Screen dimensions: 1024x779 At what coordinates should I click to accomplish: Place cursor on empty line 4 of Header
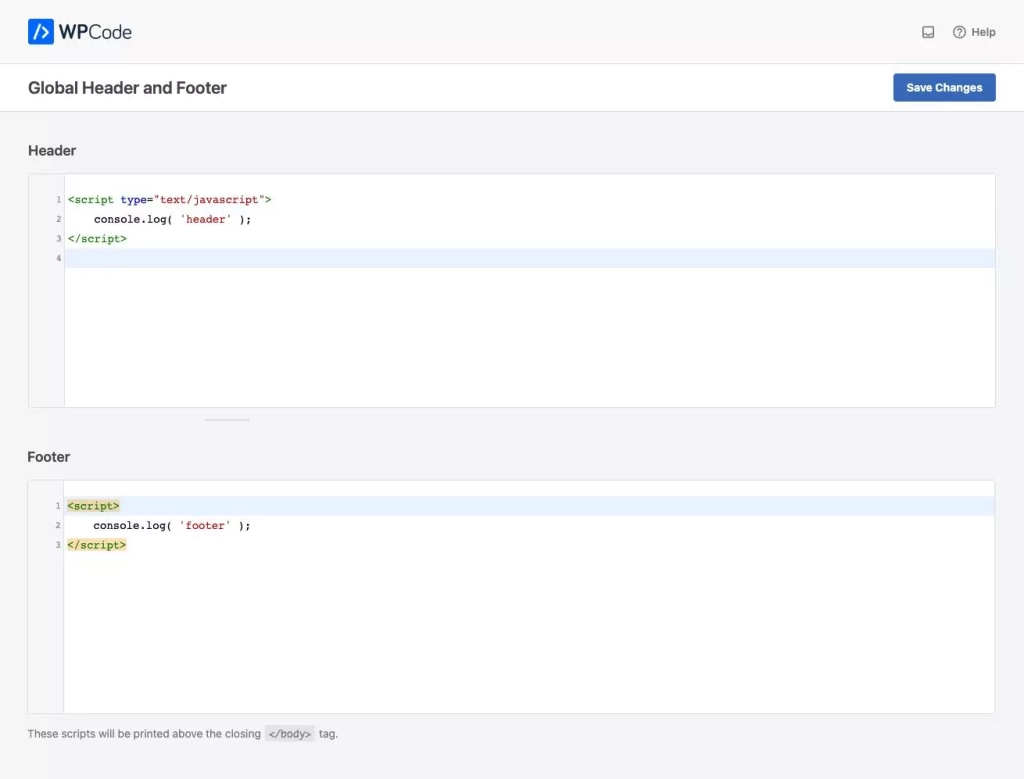530,258
